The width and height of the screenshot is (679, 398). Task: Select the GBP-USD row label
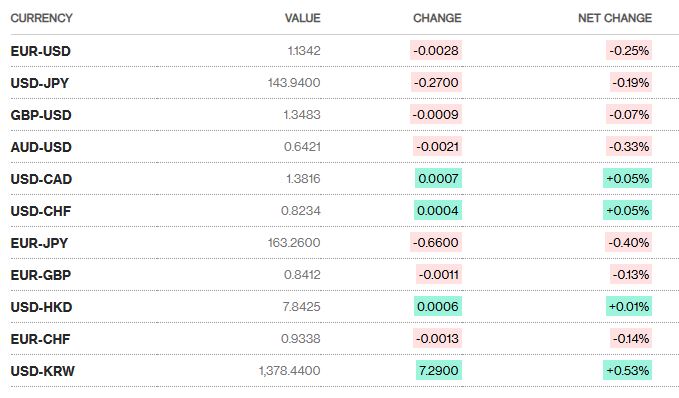click(41, 115)
